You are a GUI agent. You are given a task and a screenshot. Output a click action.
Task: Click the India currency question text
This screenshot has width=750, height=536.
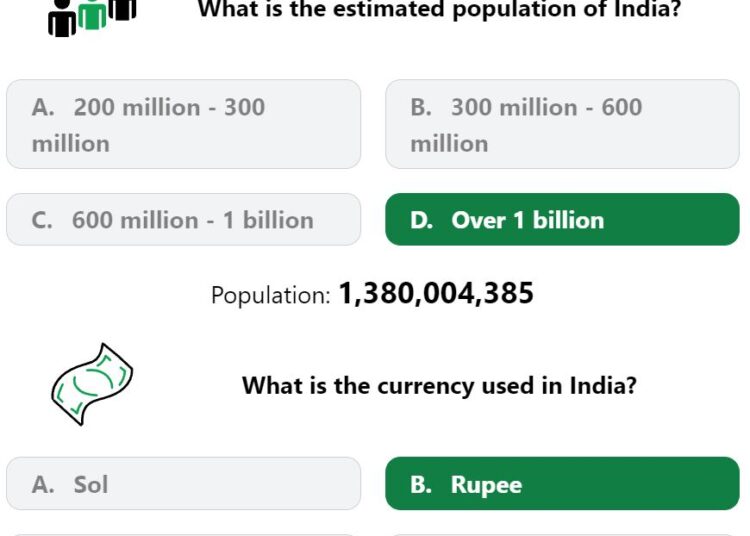[439, 385]
